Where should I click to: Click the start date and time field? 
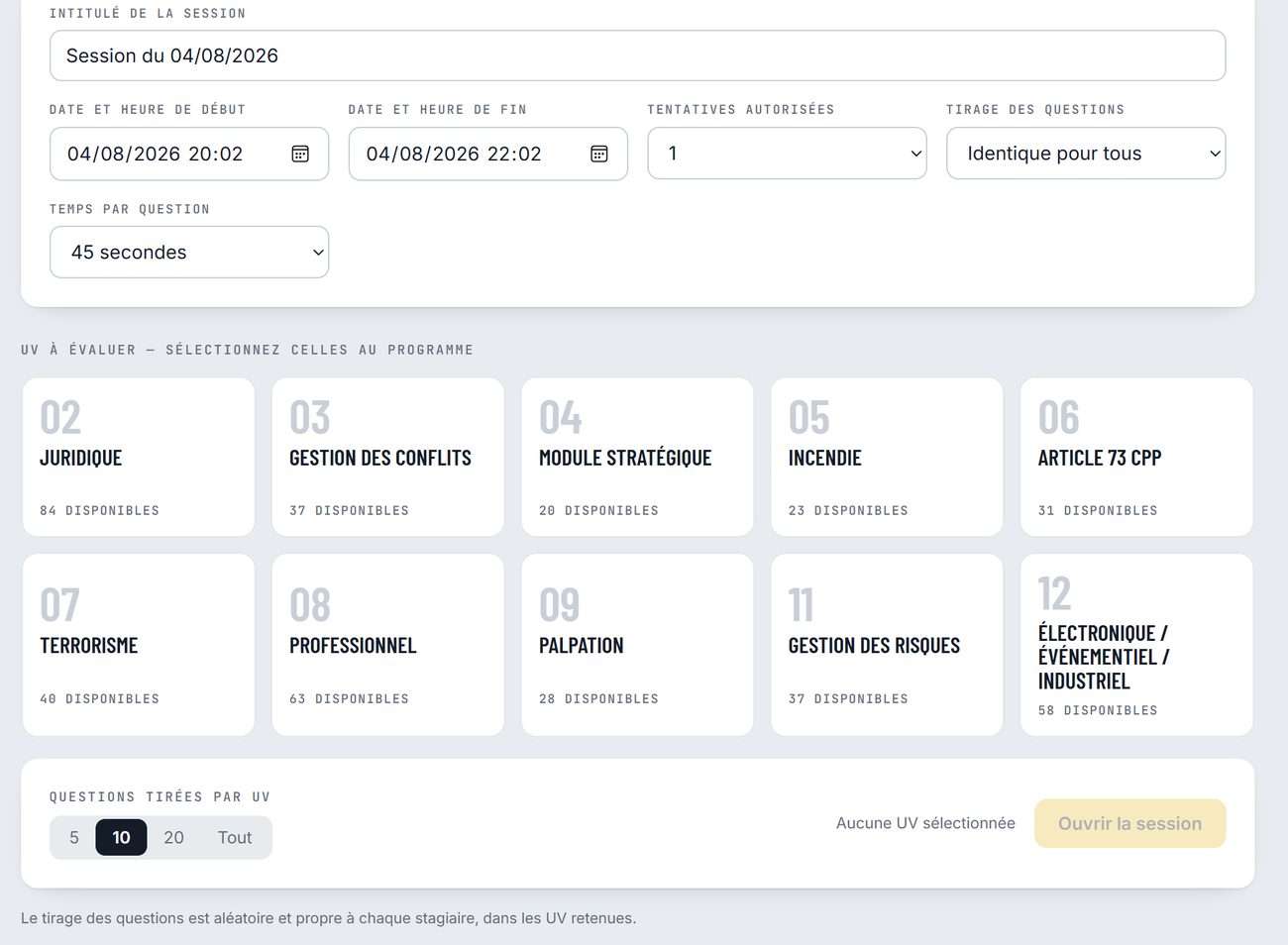[189, 154]
